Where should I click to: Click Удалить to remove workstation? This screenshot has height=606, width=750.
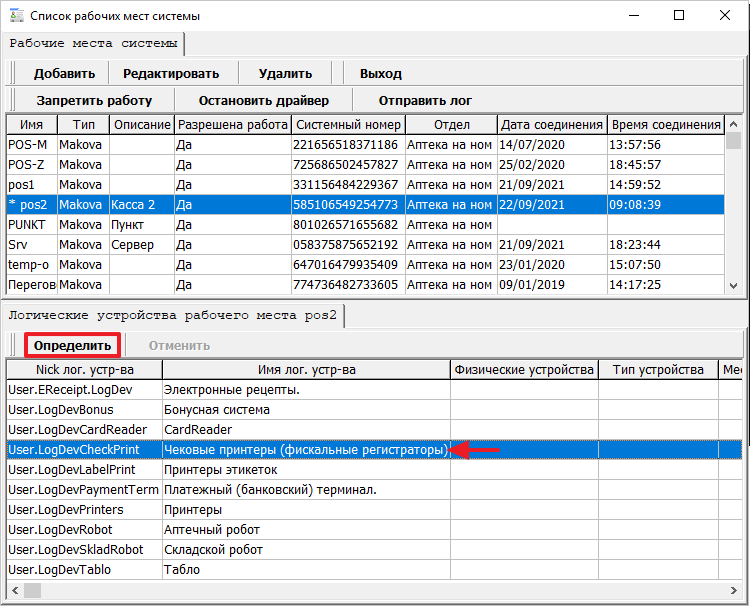click(x=285, y=73)
